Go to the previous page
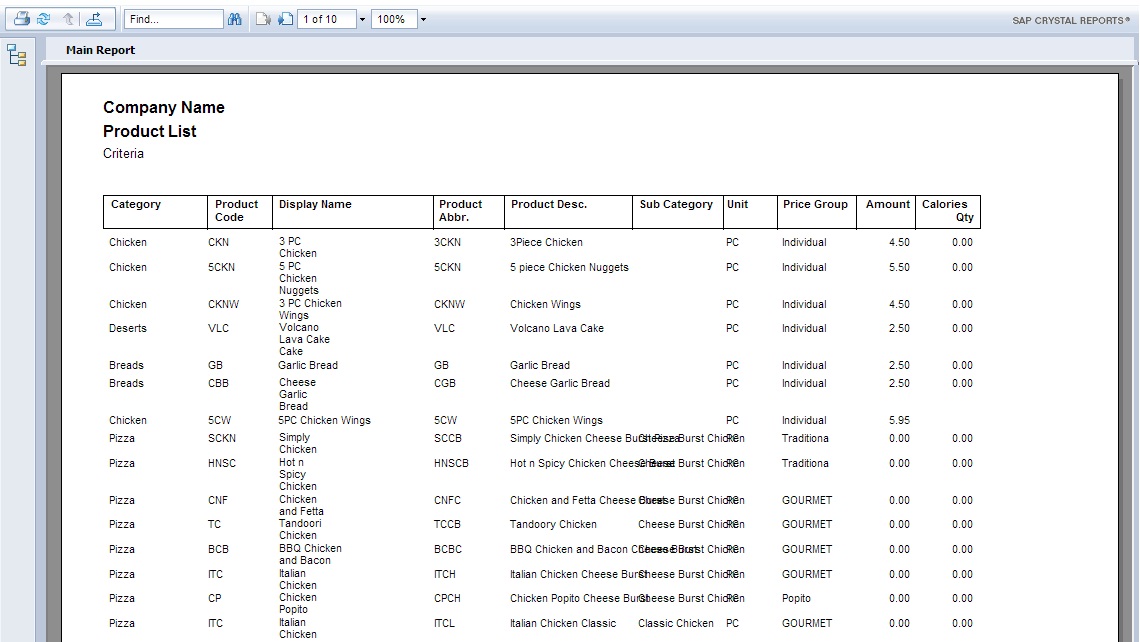The height and width of the screenshot is (642, 1140). [263, 19]
